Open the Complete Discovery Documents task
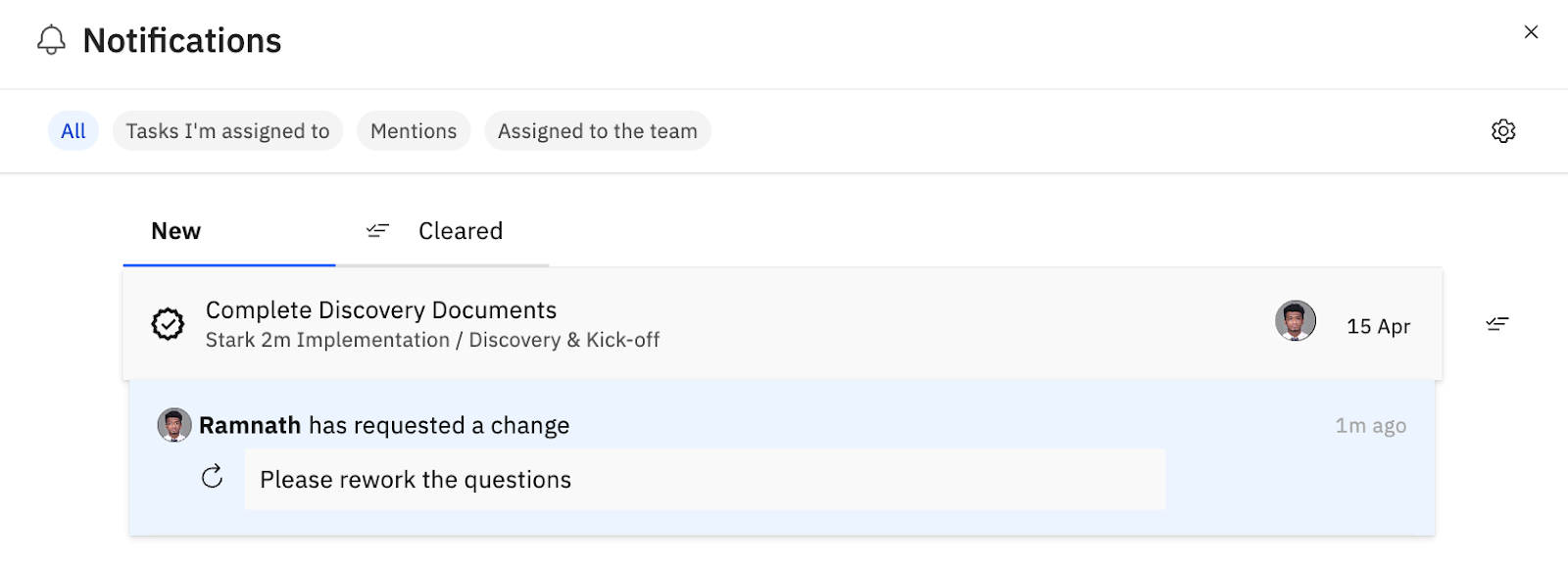The width and height of the screenshot is (1568, 566). click(381, 310)
